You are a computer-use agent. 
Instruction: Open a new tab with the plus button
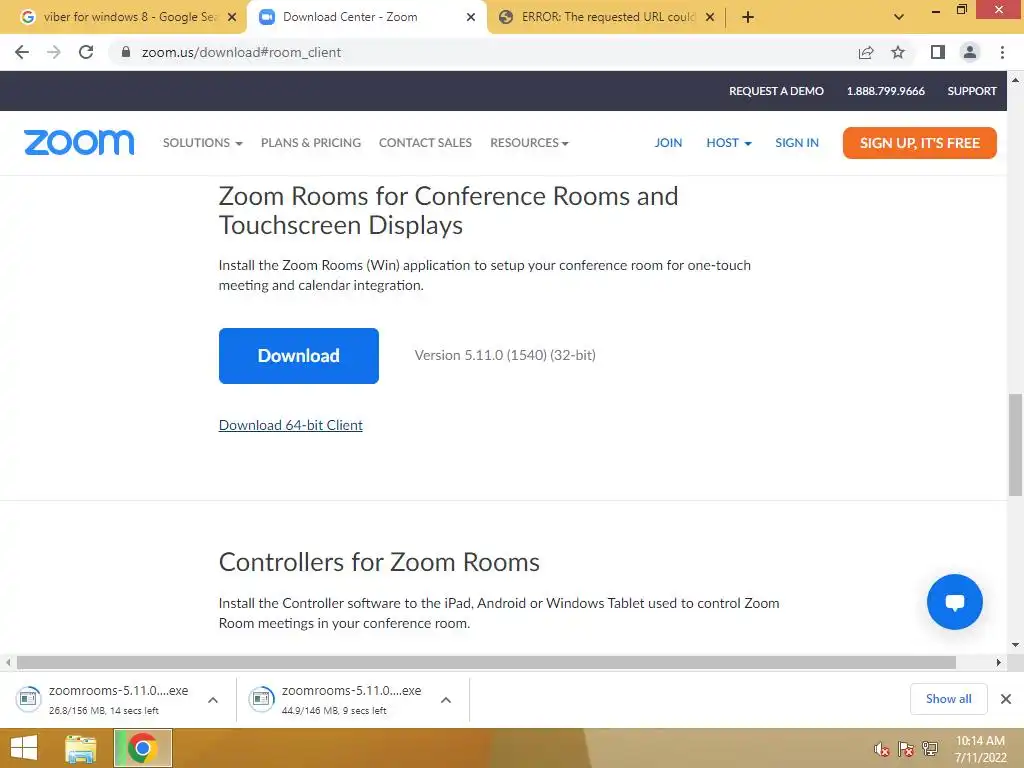748,17
